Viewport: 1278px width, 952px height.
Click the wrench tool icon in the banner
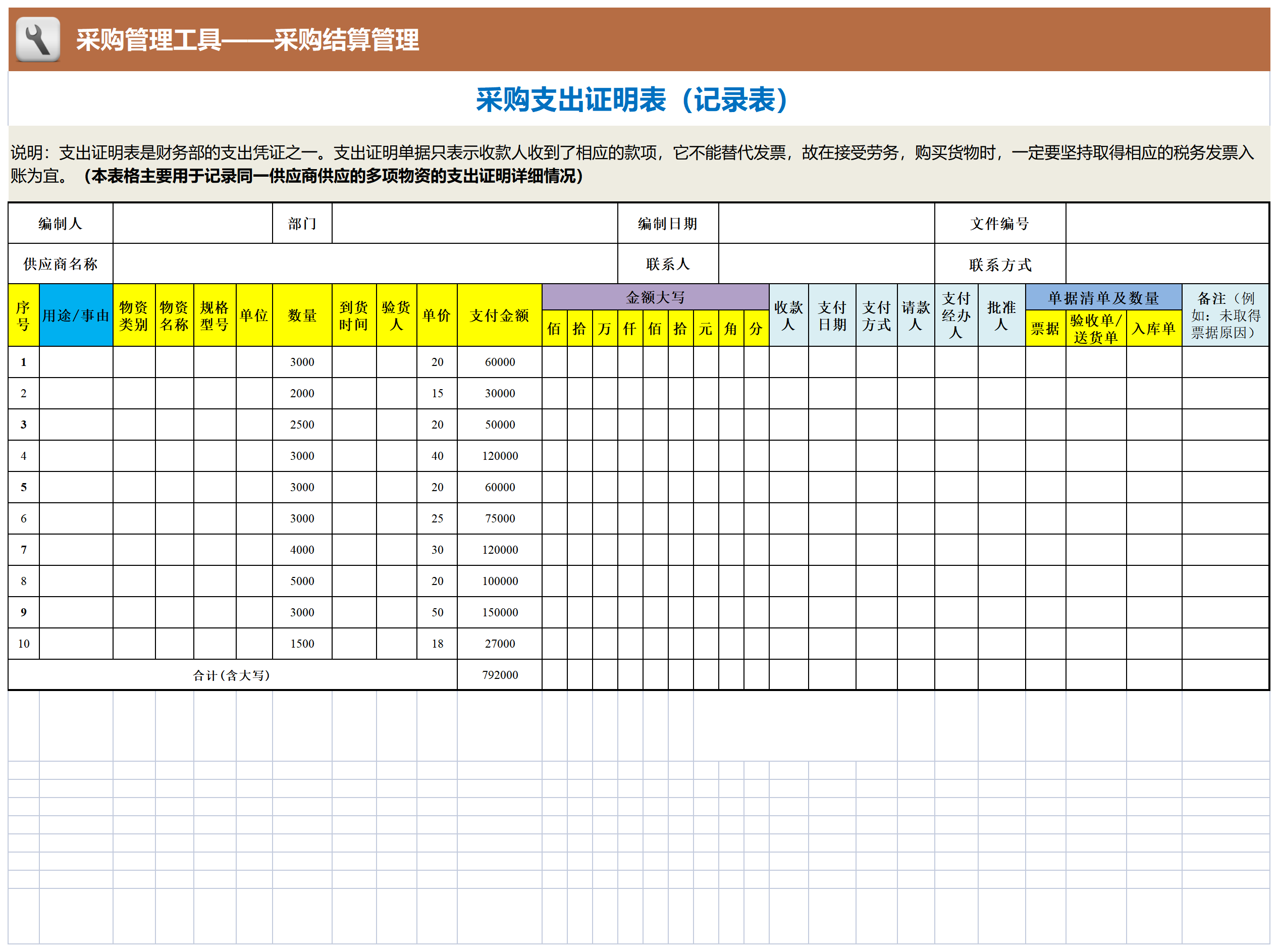(x=37, y=39)
